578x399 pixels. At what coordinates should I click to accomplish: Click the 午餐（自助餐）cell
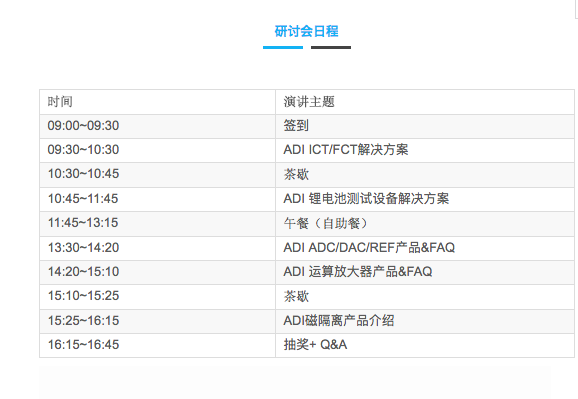coord(425,223)
